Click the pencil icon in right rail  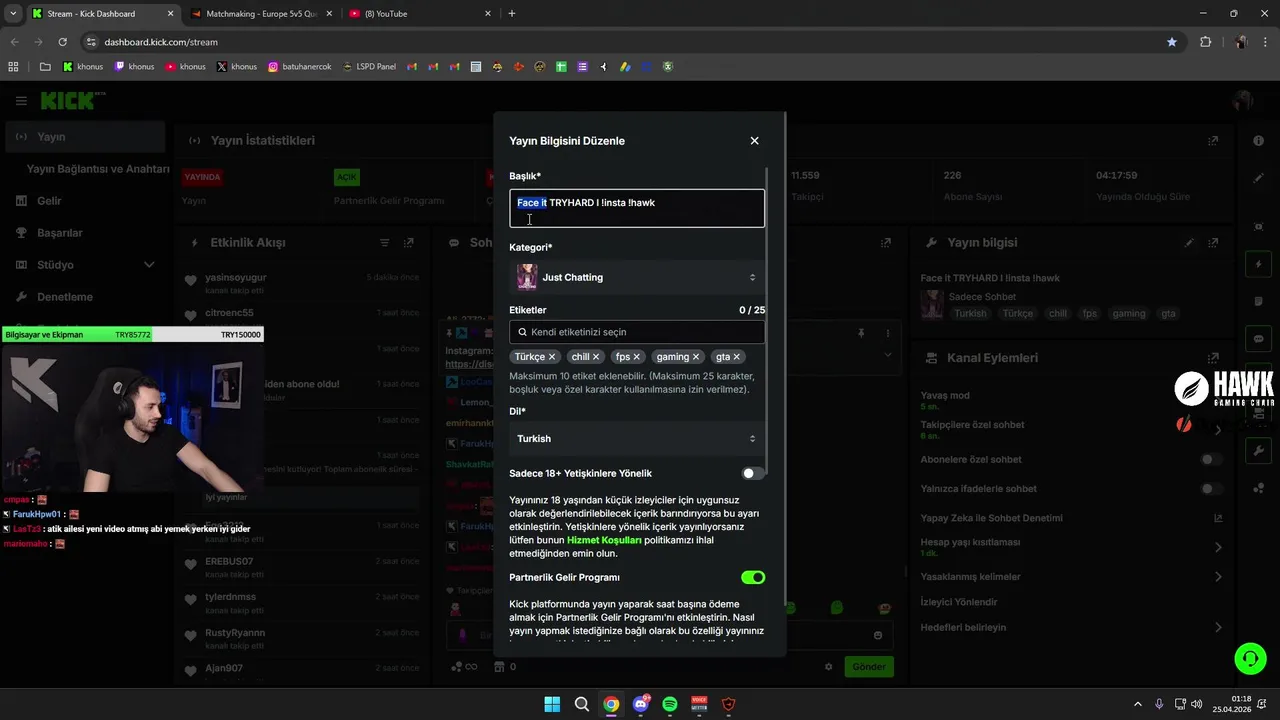coord(1259,178)
